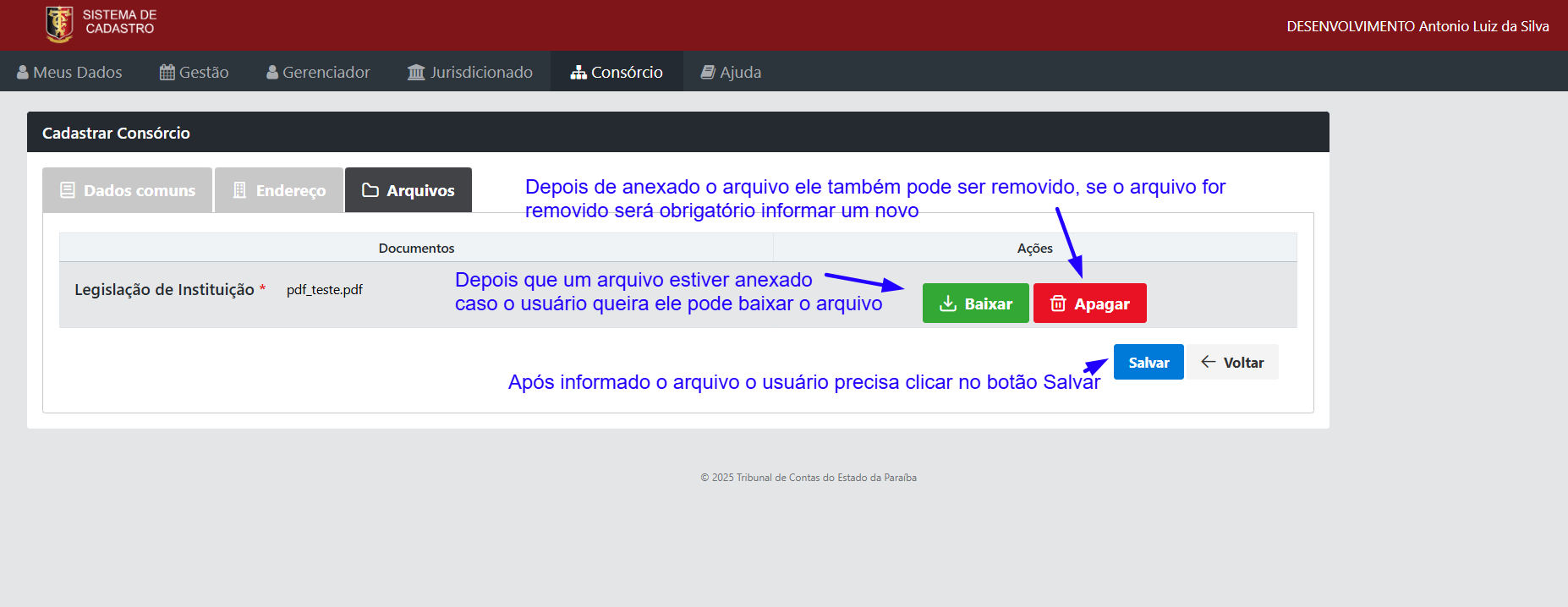Download the file with Baixar button

pyautogui.click(x=976, y=303)
